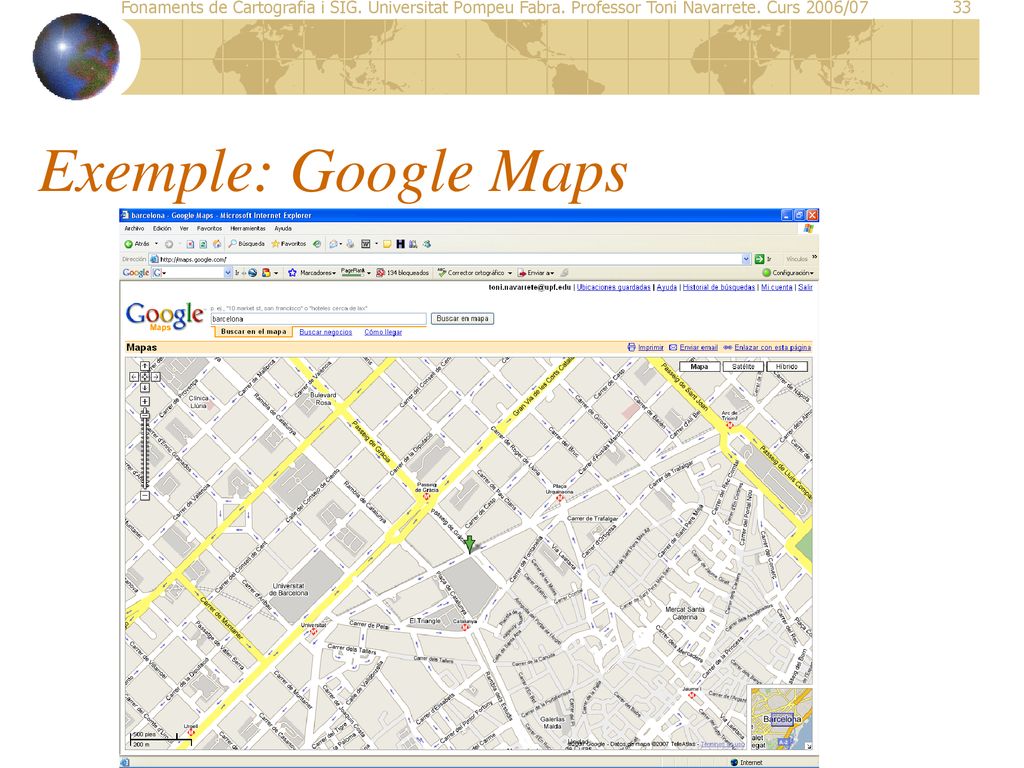Screen dimensions: 1024x768
Task: Open the Herramientas menu
Action: pos(248,229)
